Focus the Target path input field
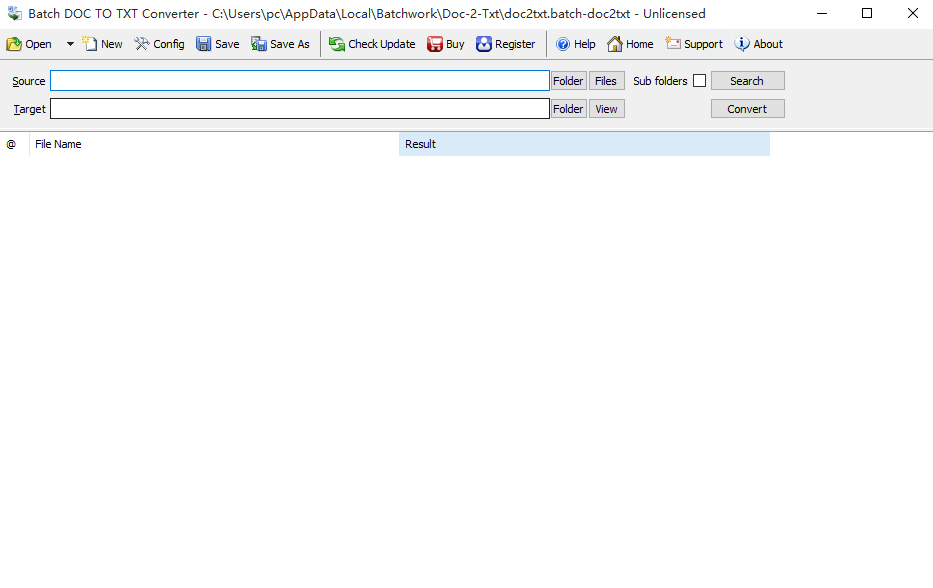 [300, 109]
